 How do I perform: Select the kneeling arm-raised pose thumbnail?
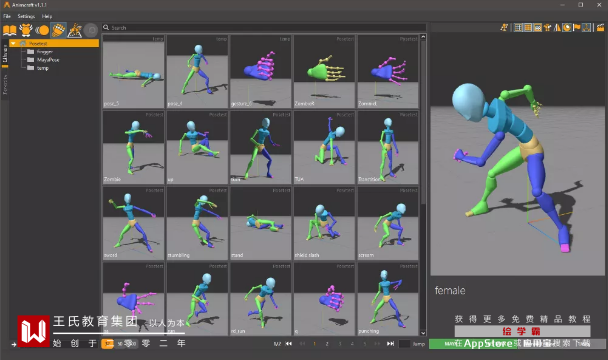[x=324, y=147]
